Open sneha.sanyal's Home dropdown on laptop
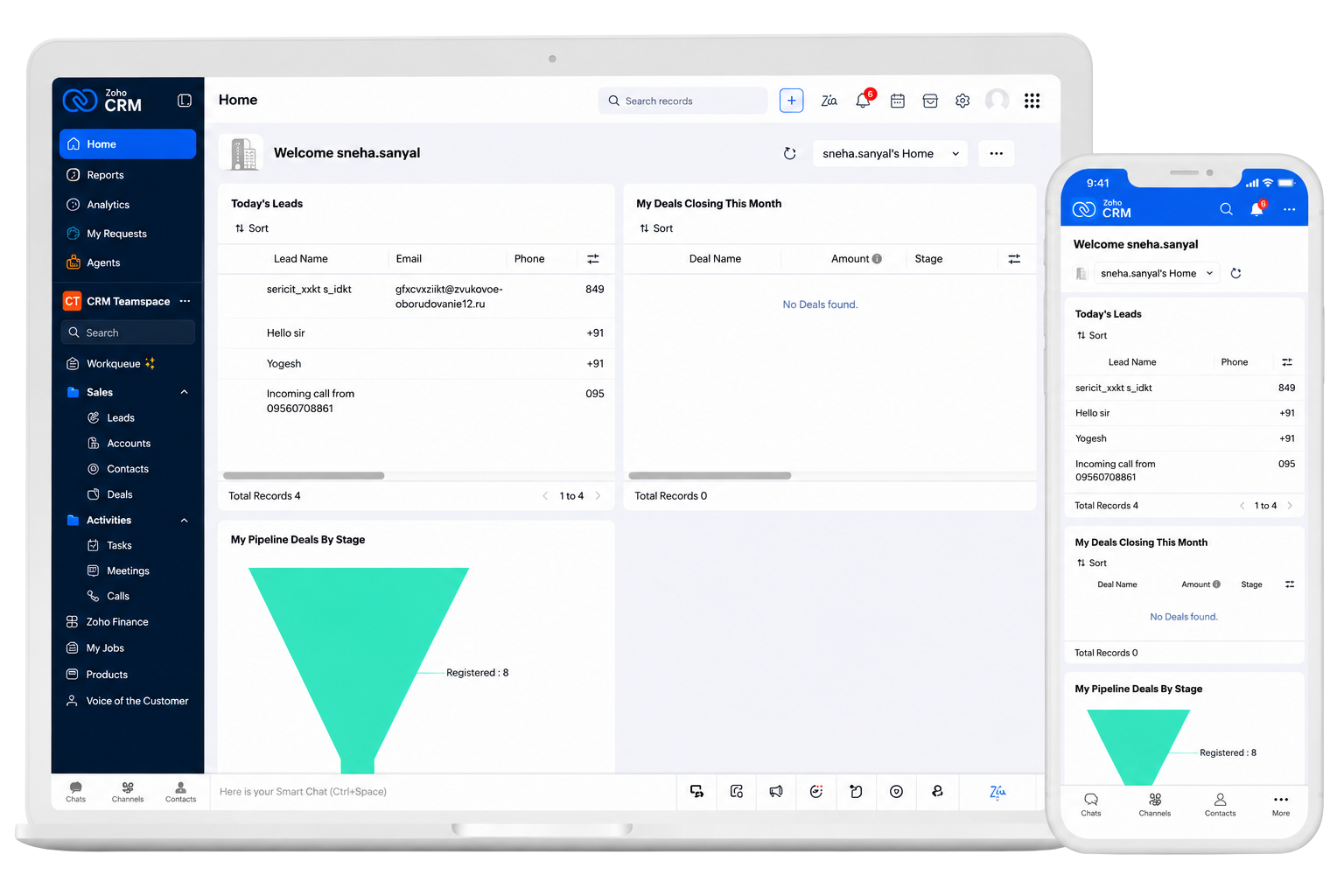 [x=890, y=153]
